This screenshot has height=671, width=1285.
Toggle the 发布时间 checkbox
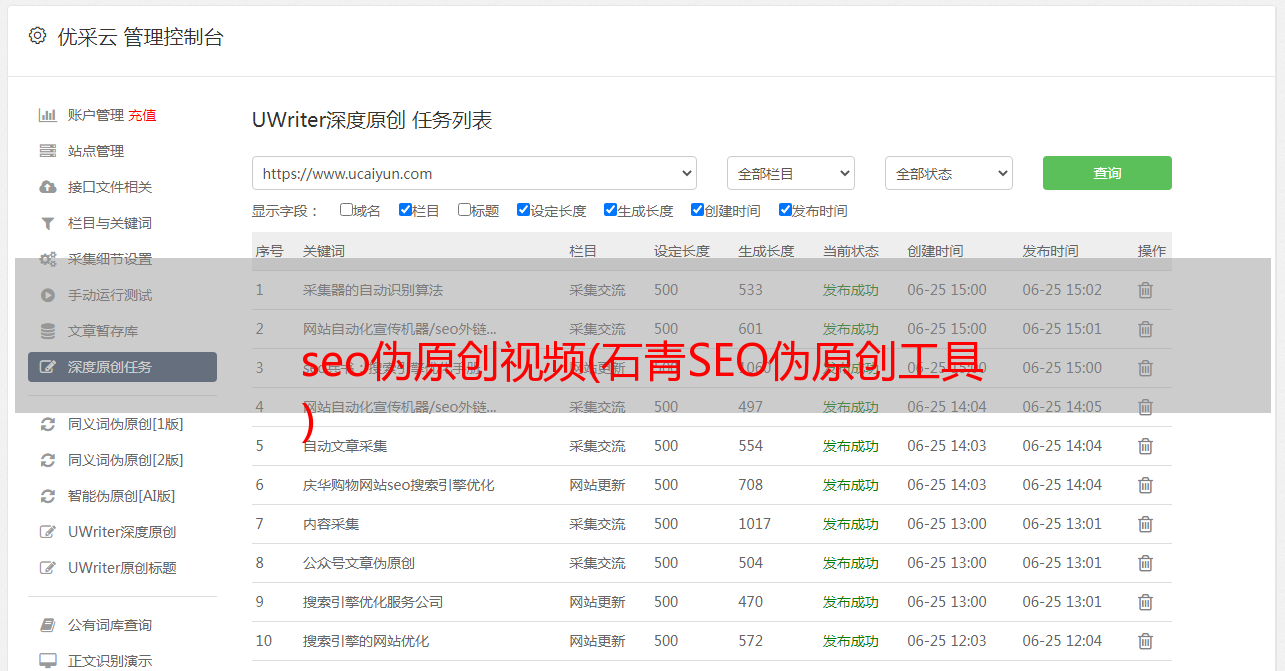(x=785, y=210)
